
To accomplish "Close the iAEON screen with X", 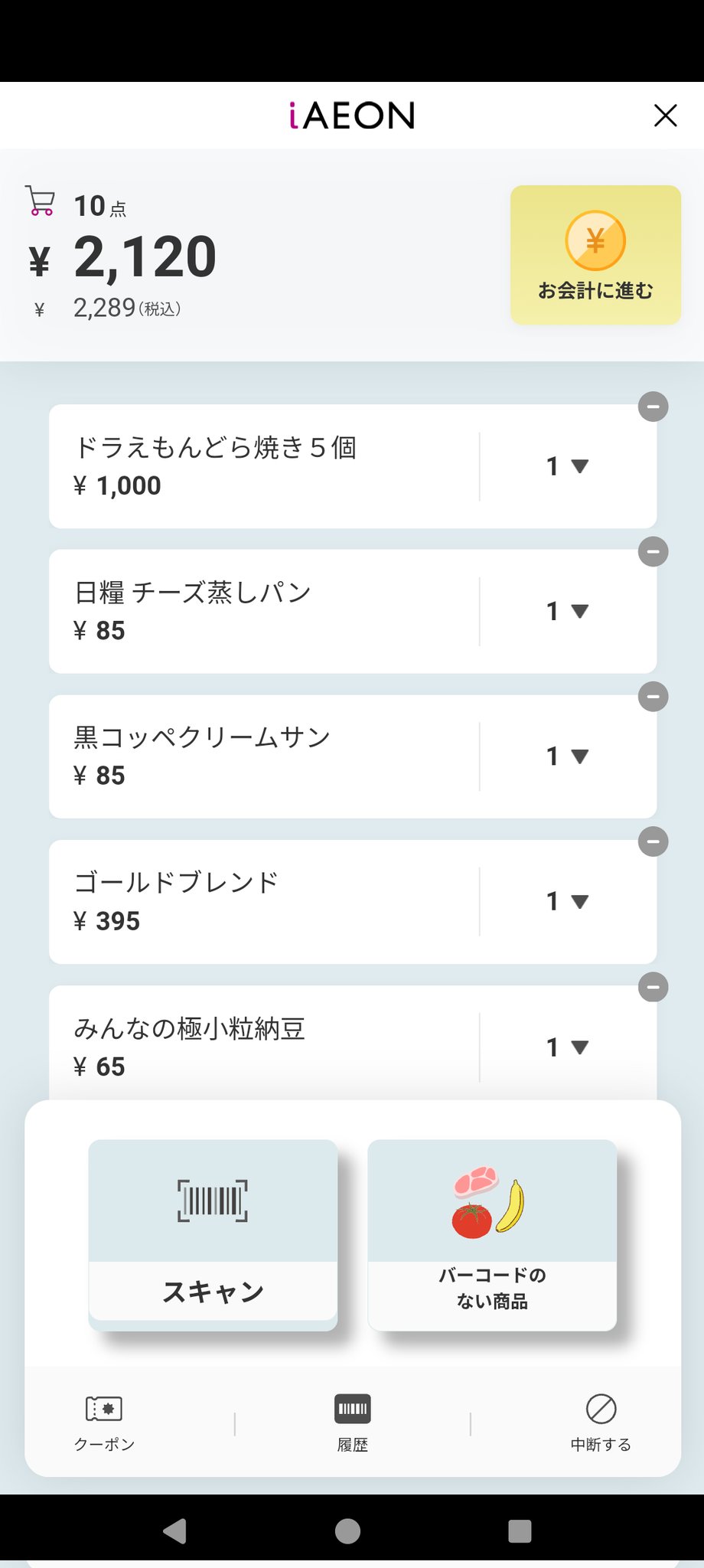I will pyautogui.click(x=665, y=116).
